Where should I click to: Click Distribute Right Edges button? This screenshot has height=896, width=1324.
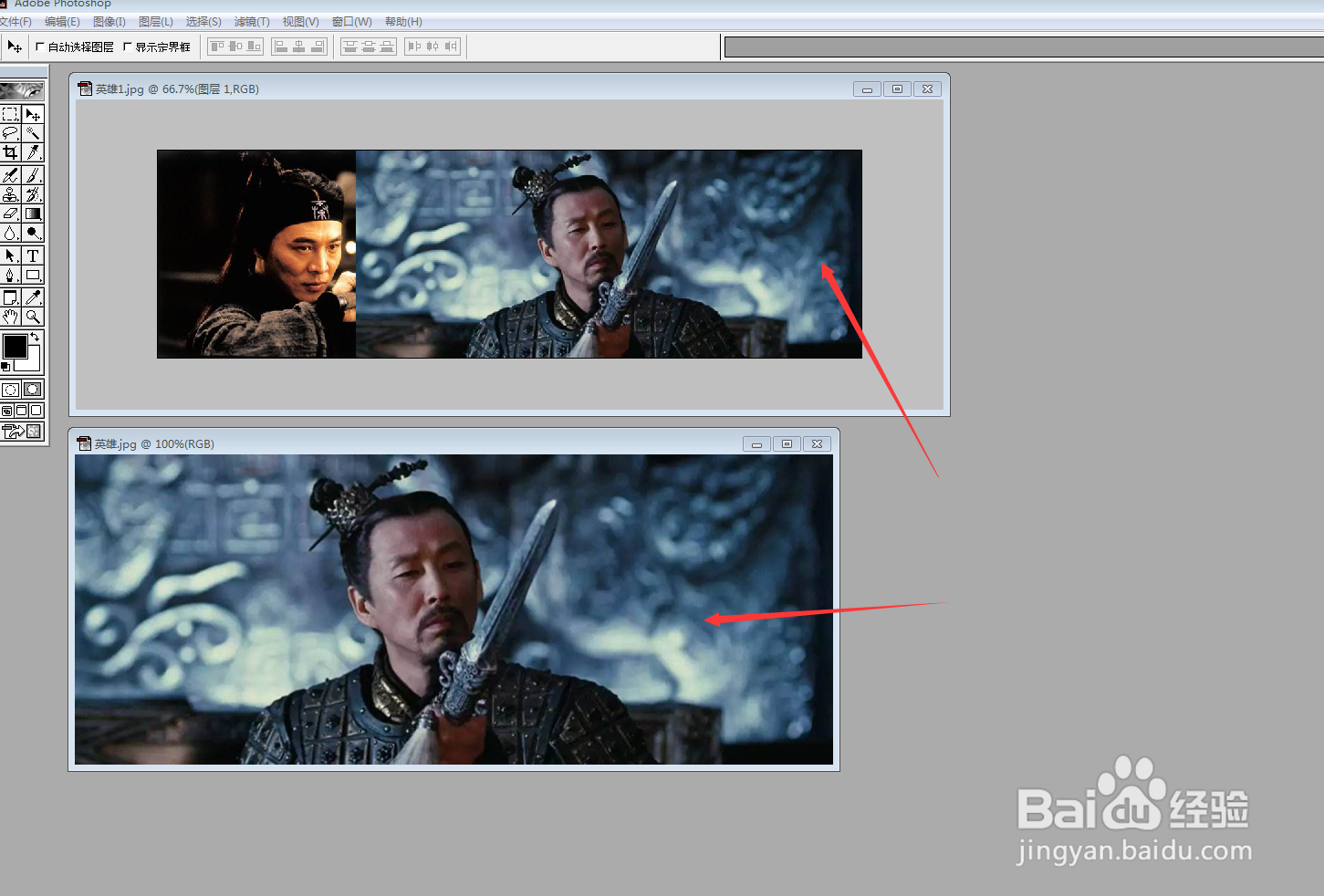[450, 47]
